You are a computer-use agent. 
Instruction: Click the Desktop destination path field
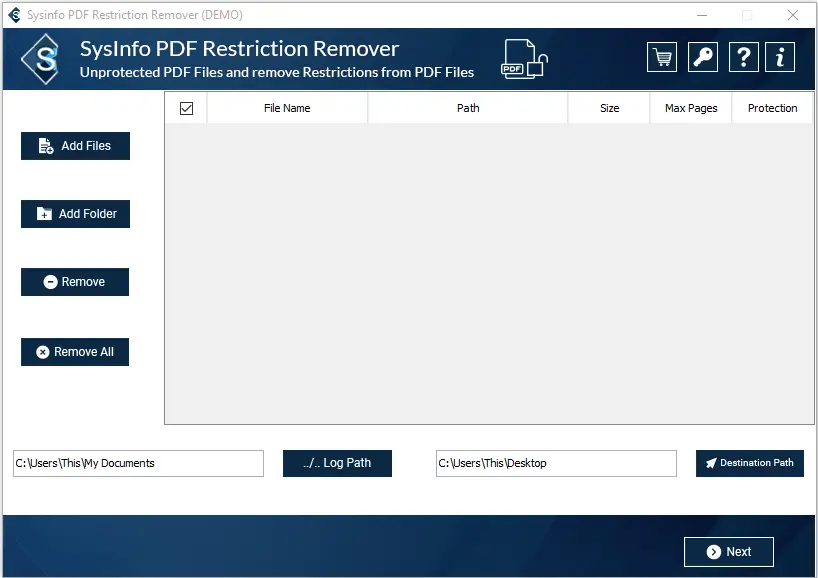[x=556, y=463]
